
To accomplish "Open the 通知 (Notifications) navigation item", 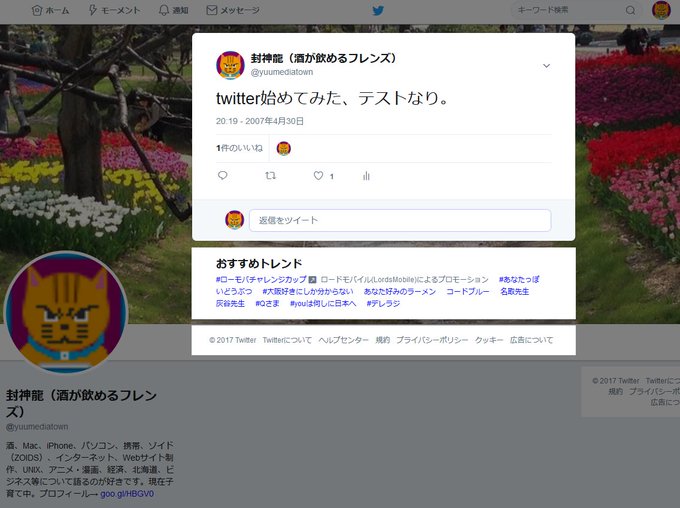I will (173, 10).
